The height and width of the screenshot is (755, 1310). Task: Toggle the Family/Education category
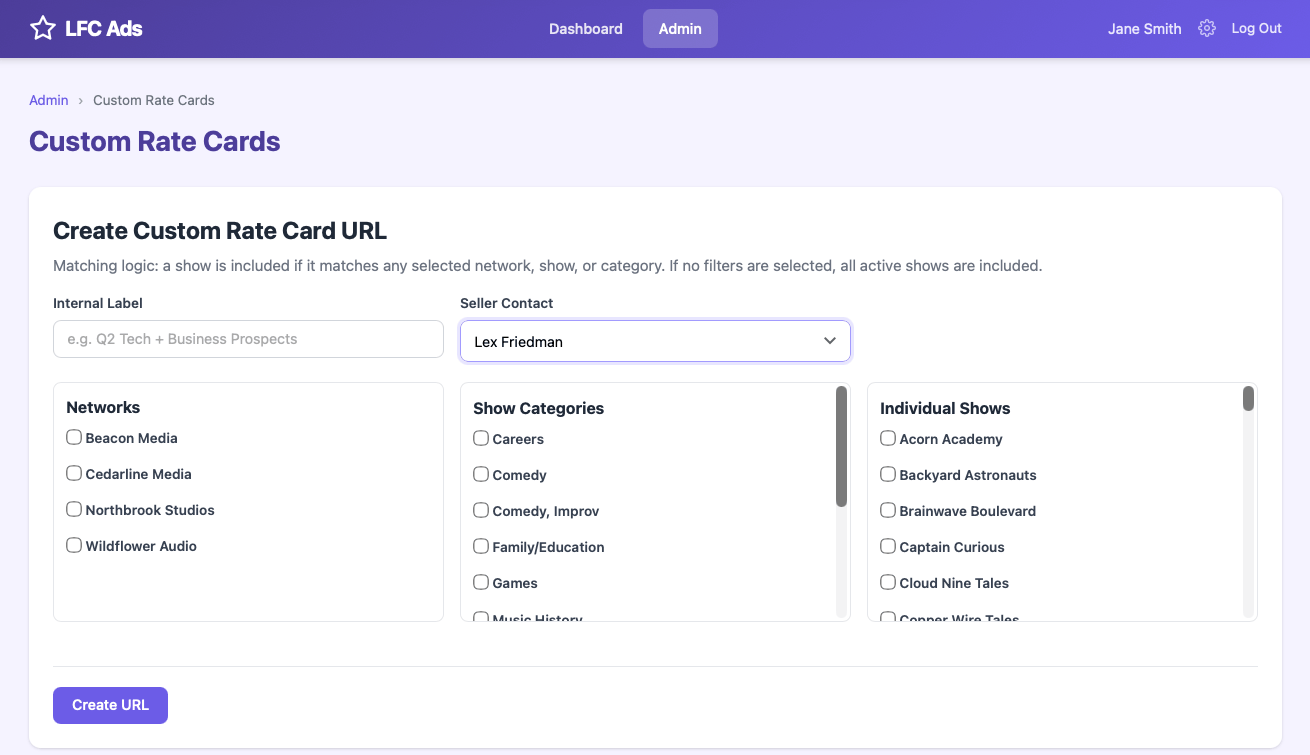480,546
